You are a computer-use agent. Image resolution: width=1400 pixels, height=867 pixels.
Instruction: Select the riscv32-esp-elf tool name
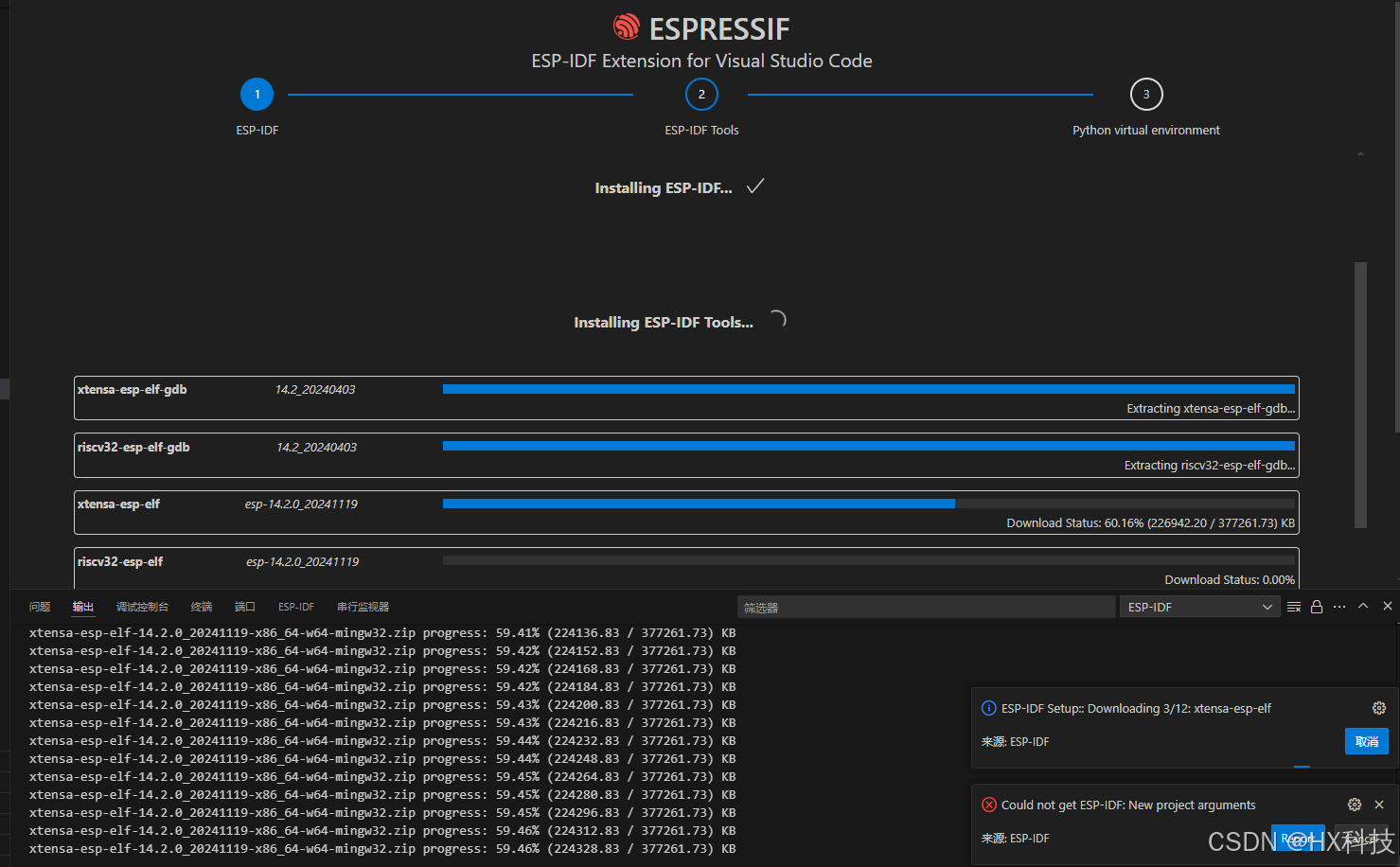point(120,561)
